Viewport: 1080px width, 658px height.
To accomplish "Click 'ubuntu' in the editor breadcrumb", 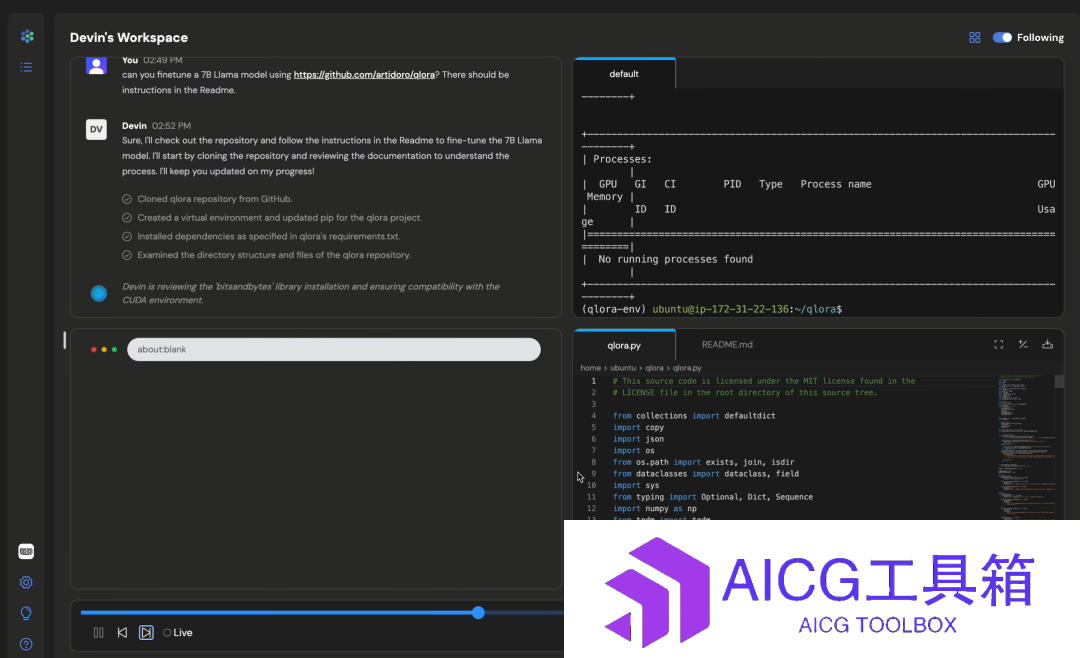I will tap(623, 368).
